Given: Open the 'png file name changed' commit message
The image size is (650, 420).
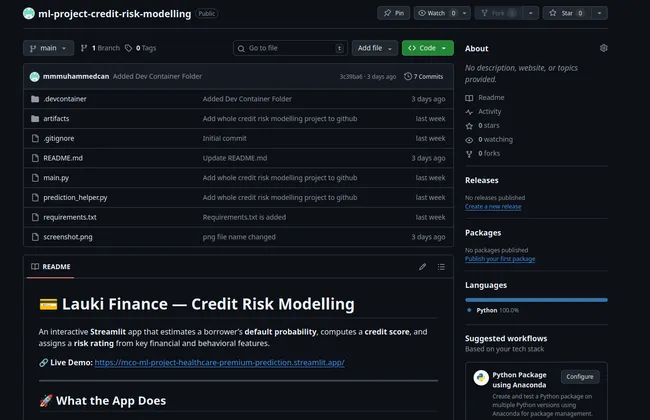Looking at the screenshot, I should [x=239, y=237].
